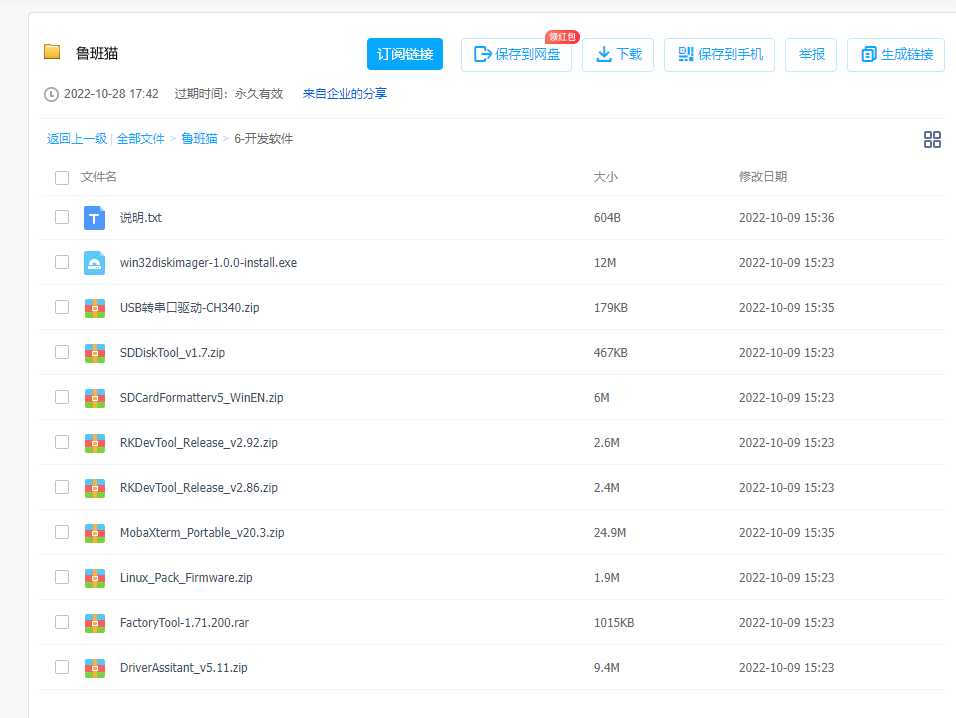Open the file 说明.txt
The width and height of the screenshot is (956, 718).
point(141,218)
